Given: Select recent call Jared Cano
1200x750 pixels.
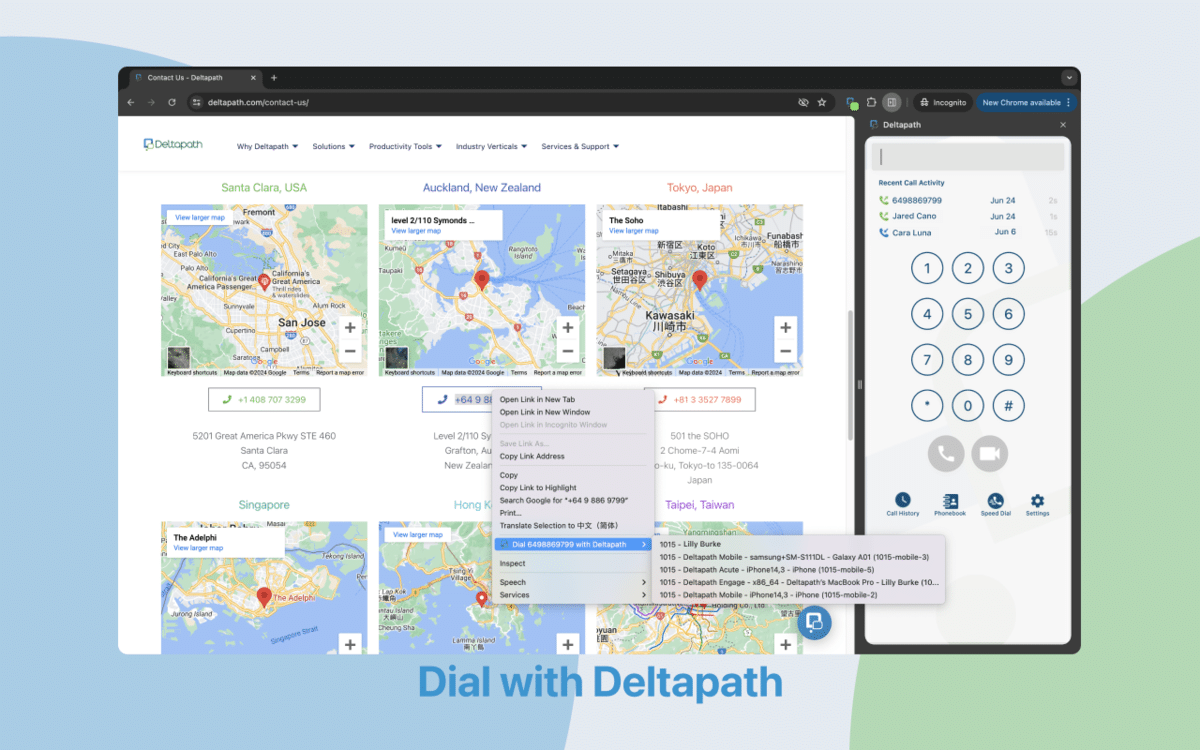Looking at the screenshot, I should (968, 216).
